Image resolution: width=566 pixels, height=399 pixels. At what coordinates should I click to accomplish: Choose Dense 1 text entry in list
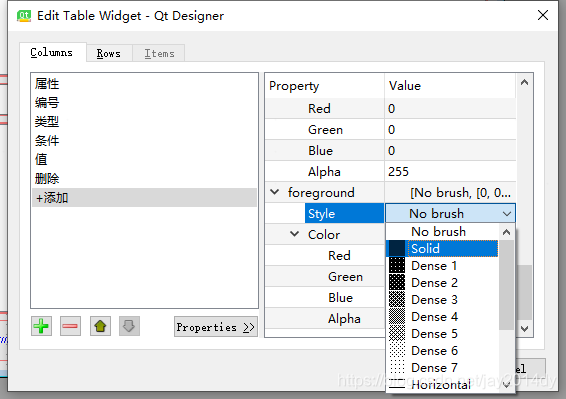point(434,266)
